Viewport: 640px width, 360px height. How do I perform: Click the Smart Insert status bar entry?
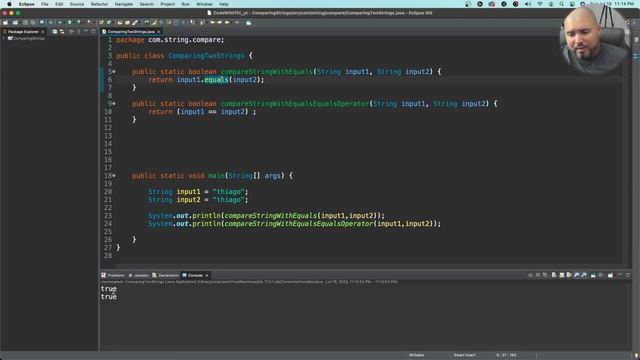464,355
